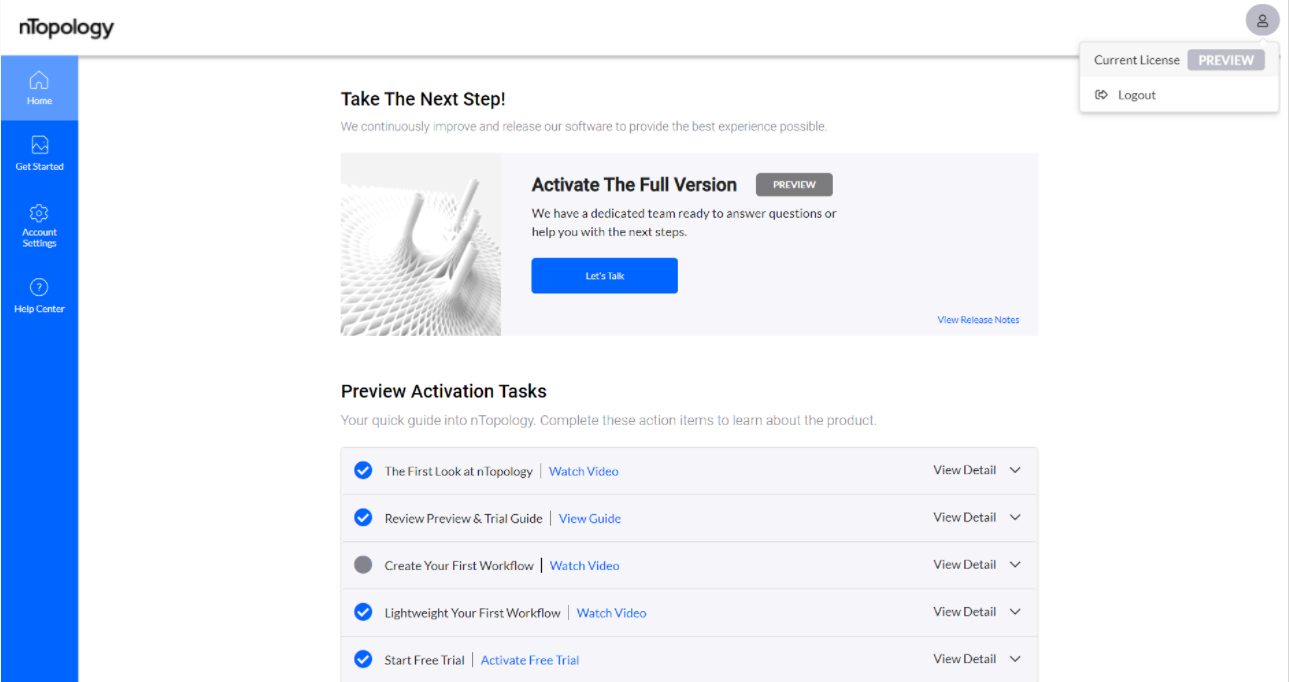Click the Take The Next Step! heading
Image resolution: width=1289 pixels, height=682 pixels.
point(423,99)
